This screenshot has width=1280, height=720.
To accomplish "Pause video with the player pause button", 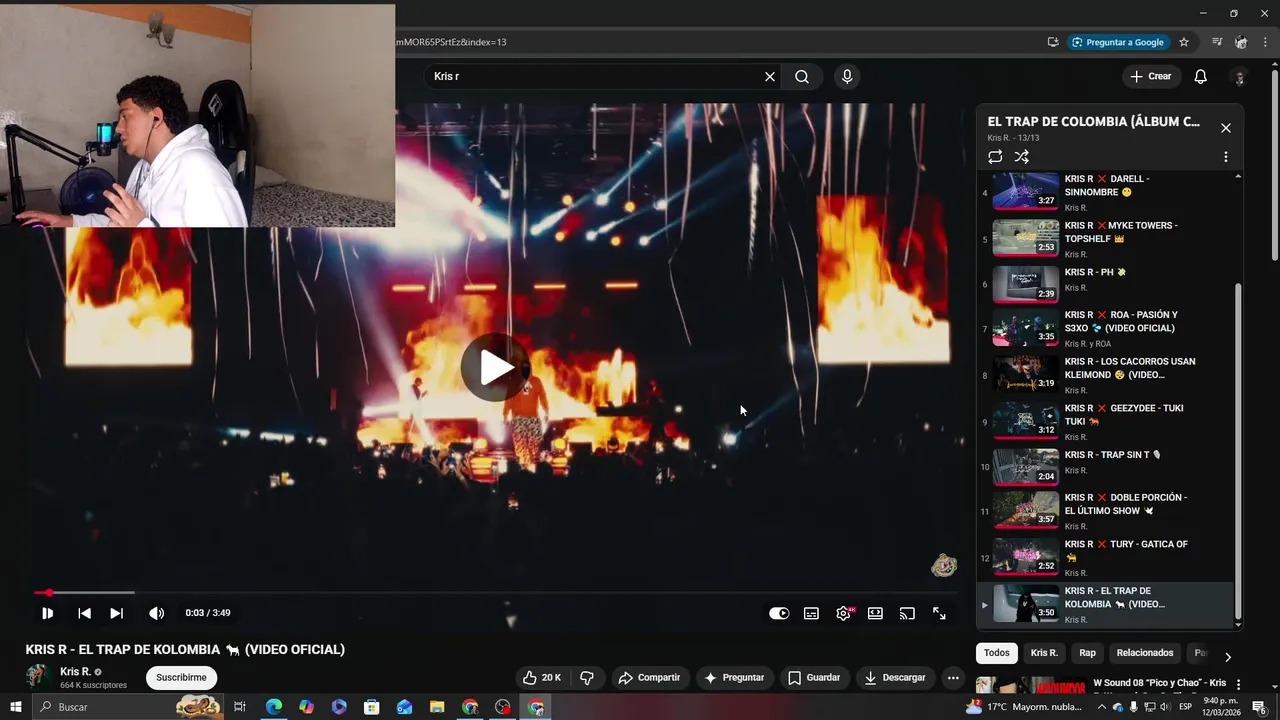I will [47, 613].
